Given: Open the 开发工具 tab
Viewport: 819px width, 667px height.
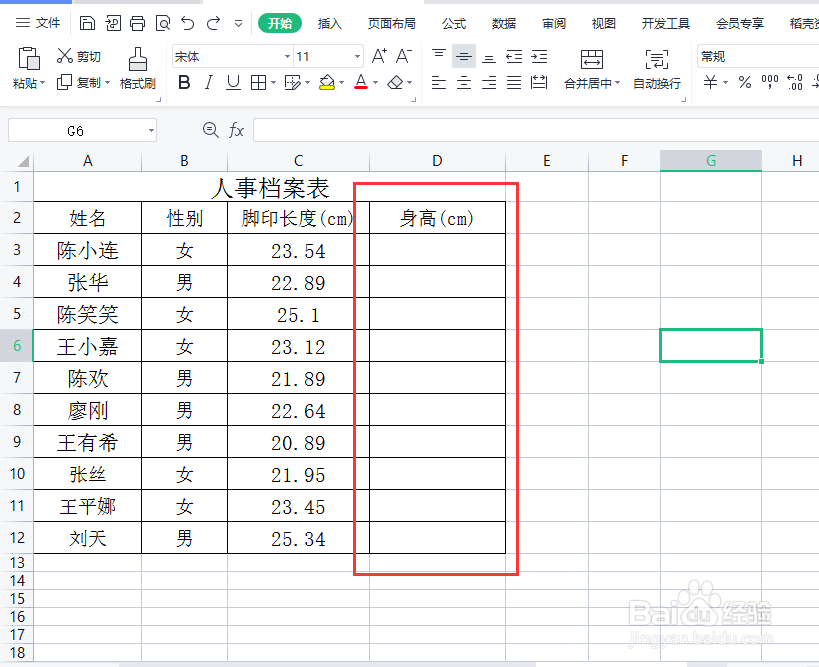Looking at the screenshot, I should 666,24.
